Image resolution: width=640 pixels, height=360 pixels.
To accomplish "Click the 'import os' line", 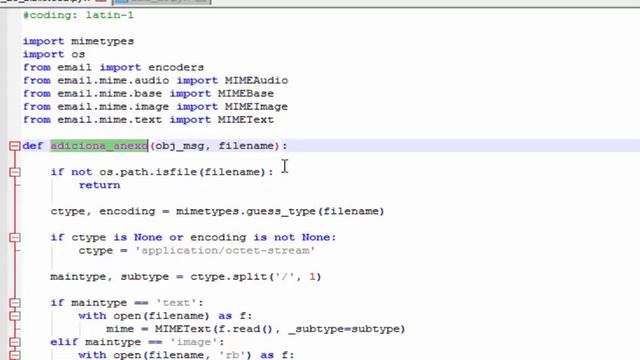I will coord(54,54).
